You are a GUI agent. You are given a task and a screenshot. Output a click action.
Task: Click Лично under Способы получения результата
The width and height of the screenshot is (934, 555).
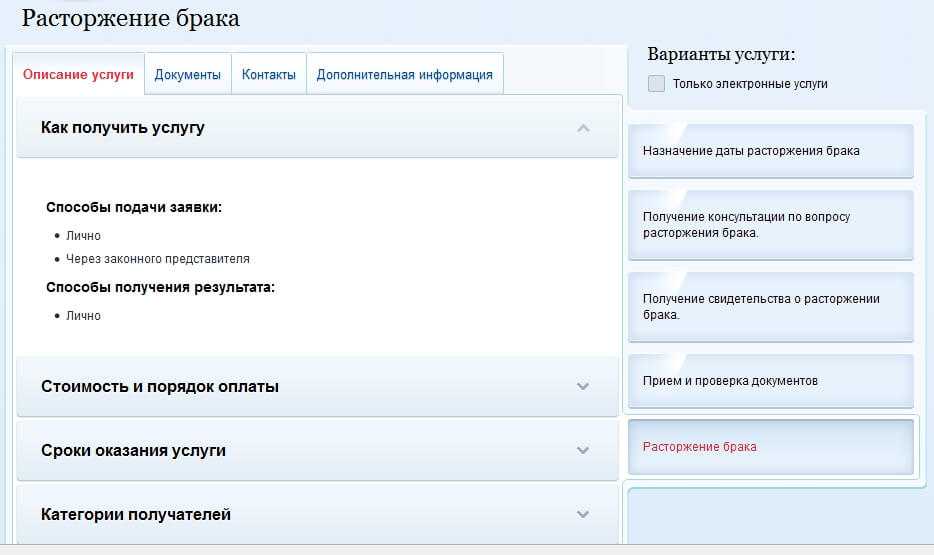pyautogui.click(x=83, y=316)
